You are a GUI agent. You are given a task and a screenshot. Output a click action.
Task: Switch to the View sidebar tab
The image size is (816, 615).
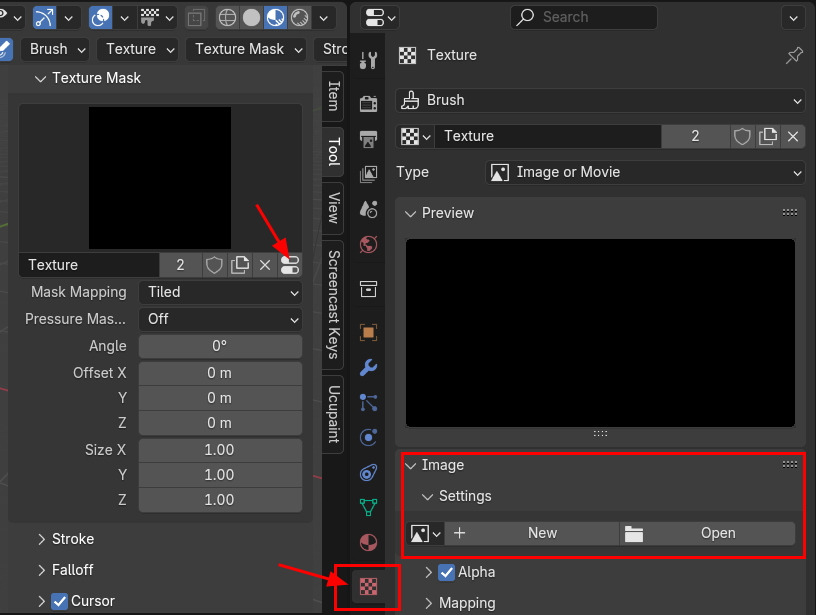point(334,208)
